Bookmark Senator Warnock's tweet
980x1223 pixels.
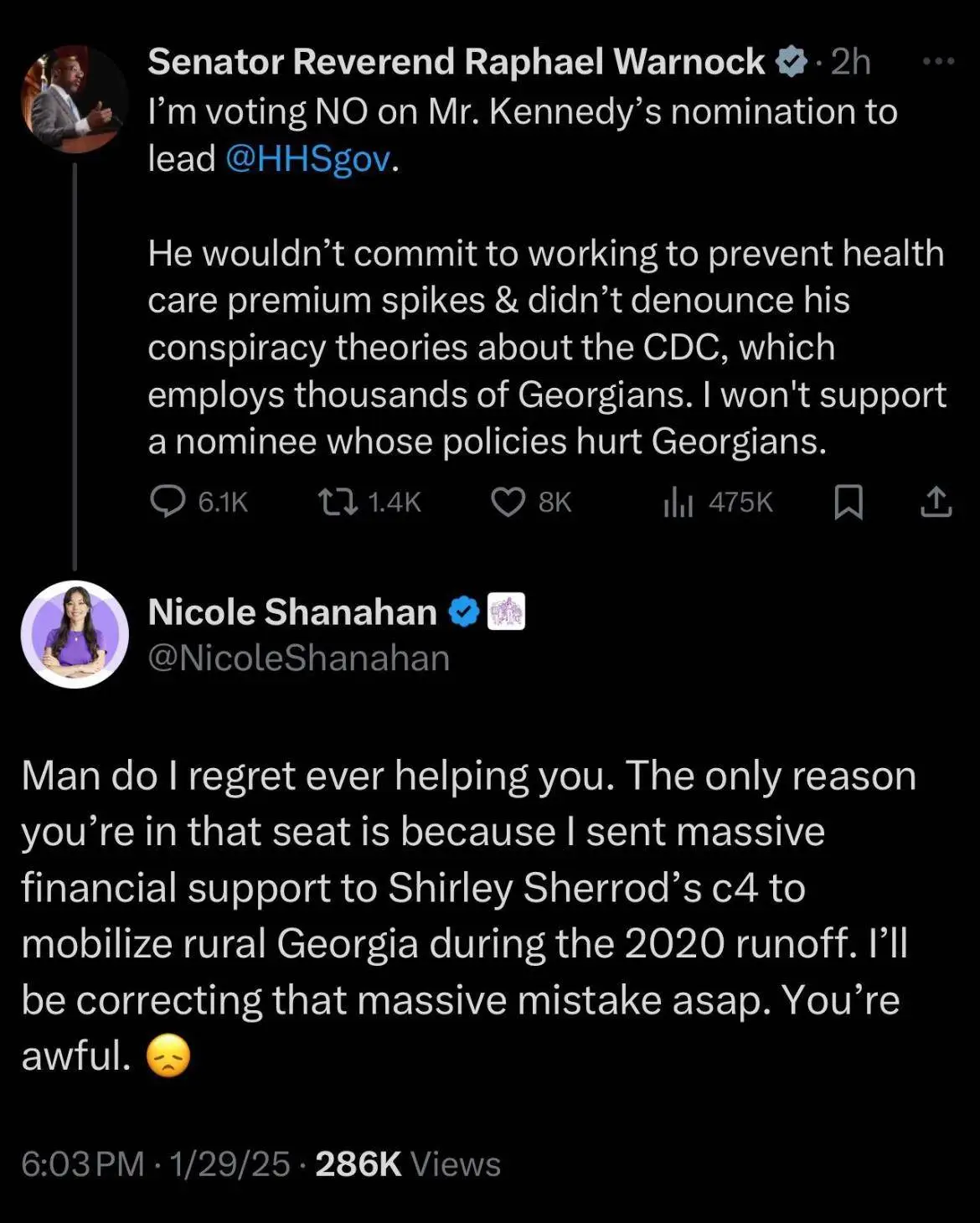click(848, 503)
